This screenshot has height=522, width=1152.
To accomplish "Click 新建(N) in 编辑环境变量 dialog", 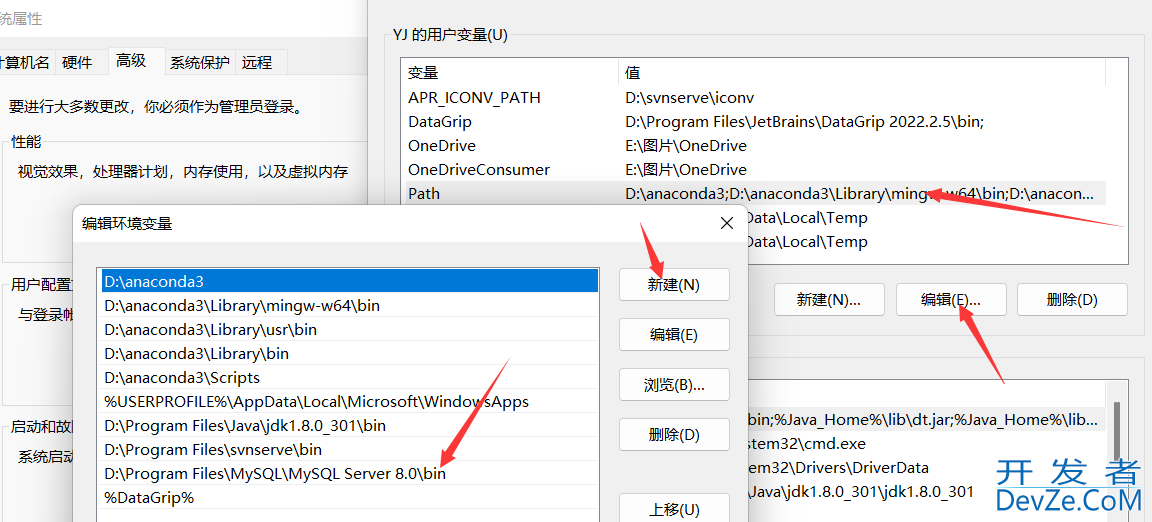I will 674,285.
